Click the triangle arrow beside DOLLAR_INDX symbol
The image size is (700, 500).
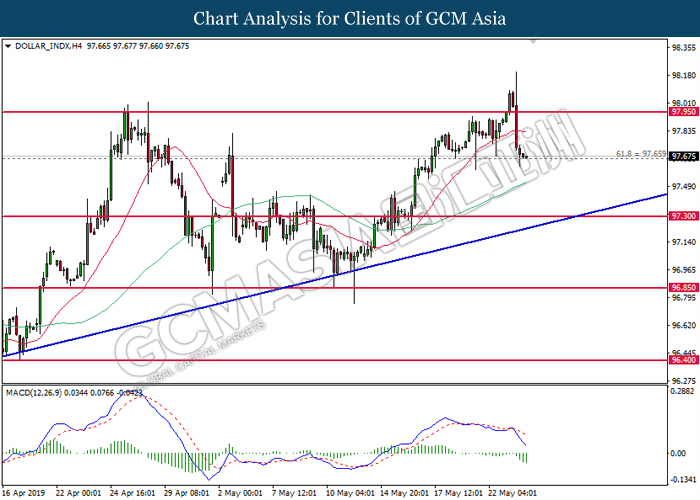coord(9,46)
